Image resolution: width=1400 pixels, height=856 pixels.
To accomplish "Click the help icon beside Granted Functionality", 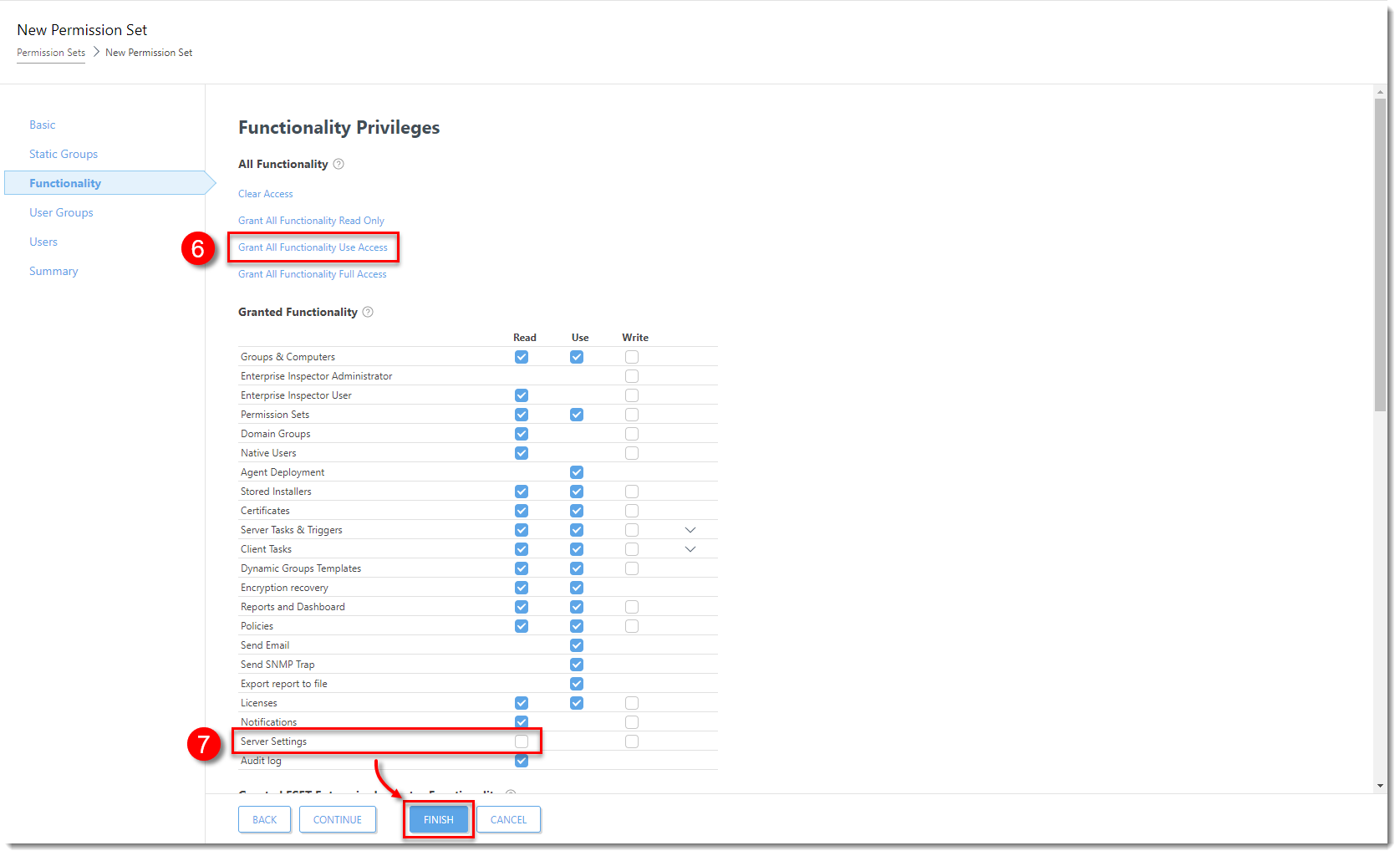I will [368, 312].
